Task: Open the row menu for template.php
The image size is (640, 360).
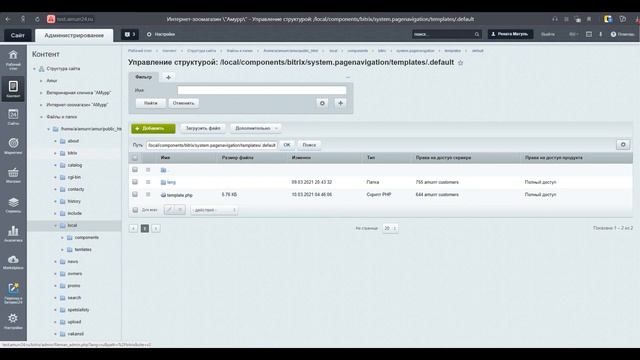Action: (x=148, y=195)
